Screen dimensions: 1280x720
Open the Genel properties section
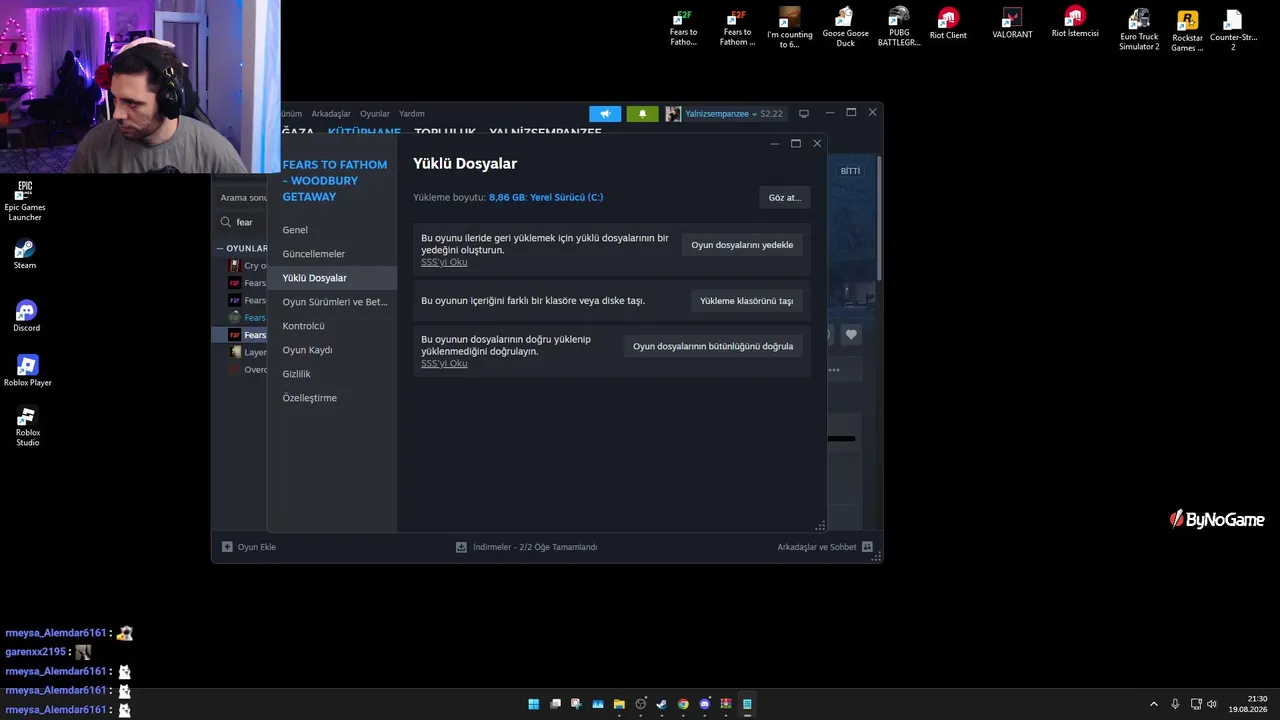pyautogui.click(x=332, y=230)
